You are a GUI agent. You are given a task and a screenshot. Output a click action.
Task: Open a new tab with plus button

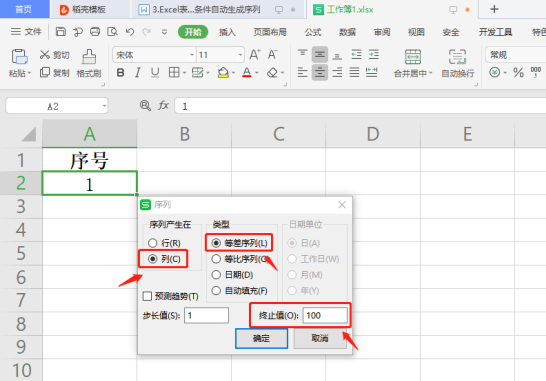tap(494, 9)
